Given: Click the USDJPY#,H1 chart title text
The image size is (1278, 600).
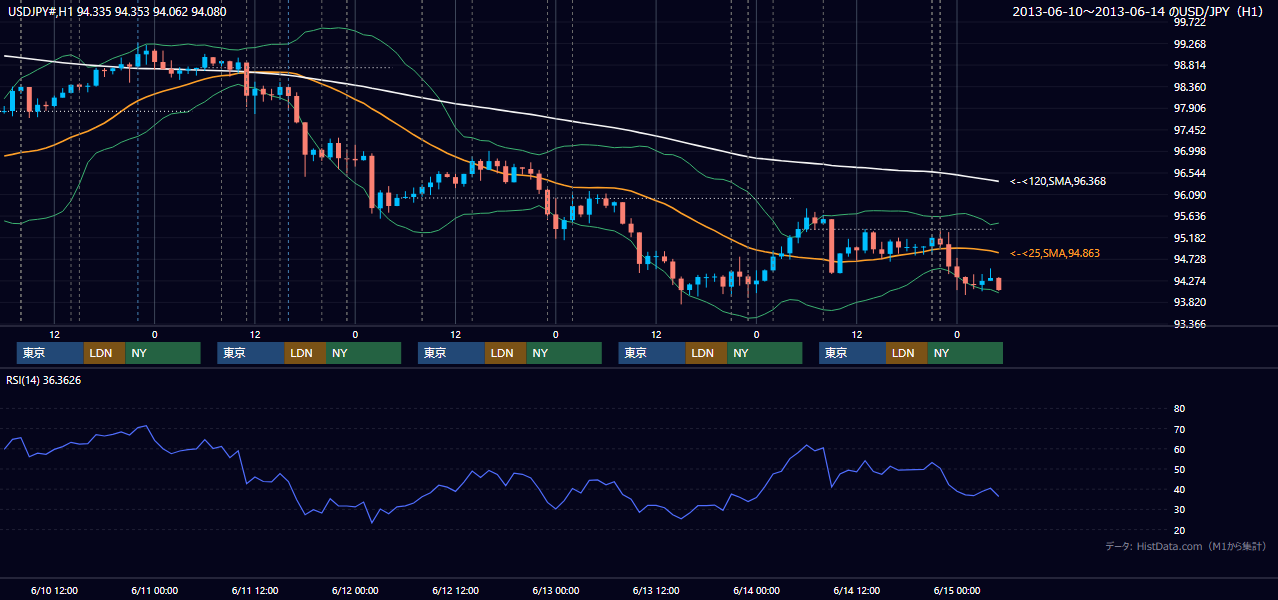Looking at the screenshot, I should [117, 11].
